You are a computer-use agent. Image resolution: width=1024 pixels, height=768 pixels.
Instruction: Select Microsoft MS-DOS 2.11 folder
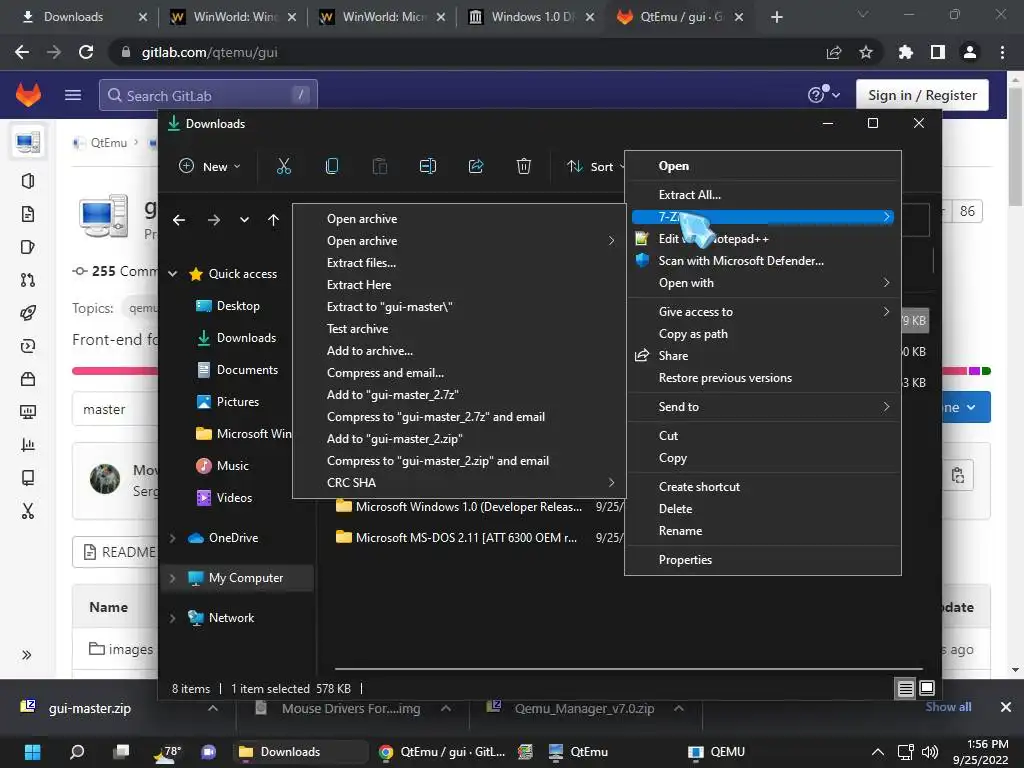pos(466,537)
